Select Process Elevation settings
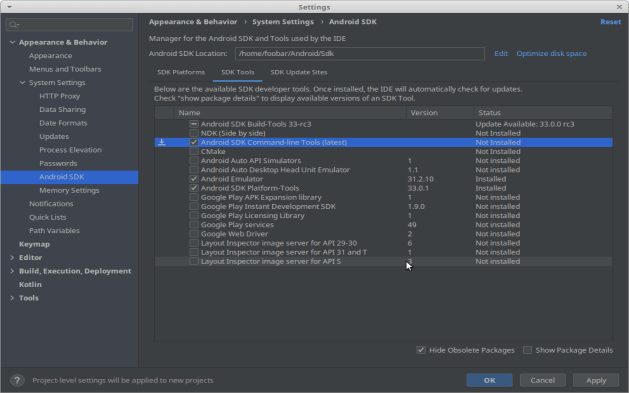This screenshot has width=629, height=393. tap(71, 150)
